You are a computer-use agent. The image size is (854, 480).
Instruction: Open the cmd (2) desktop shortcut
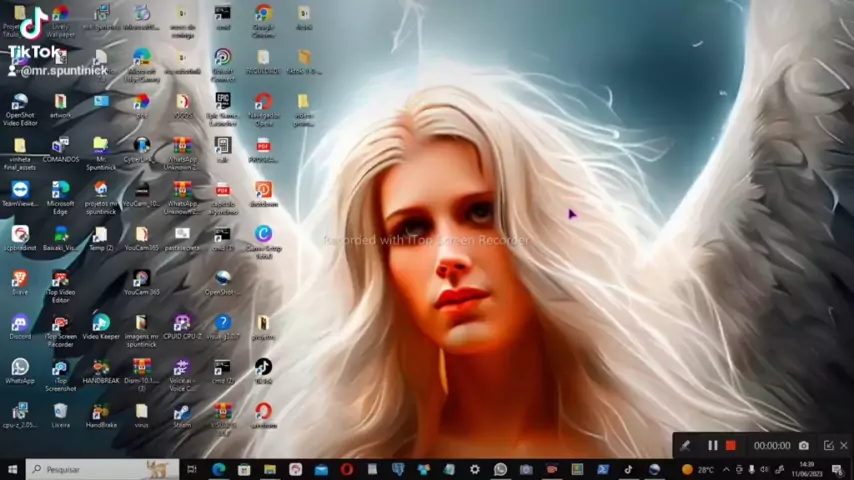[223, 371]
